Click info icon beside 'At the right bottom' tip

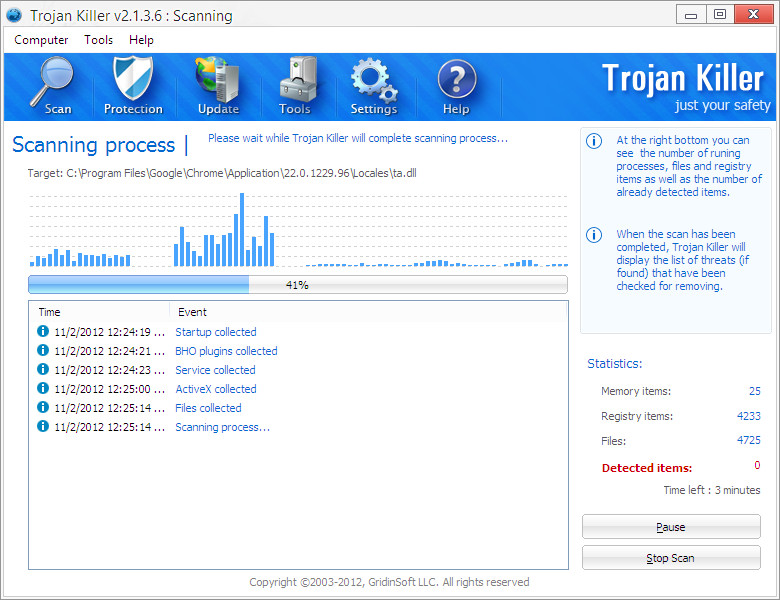594,141
